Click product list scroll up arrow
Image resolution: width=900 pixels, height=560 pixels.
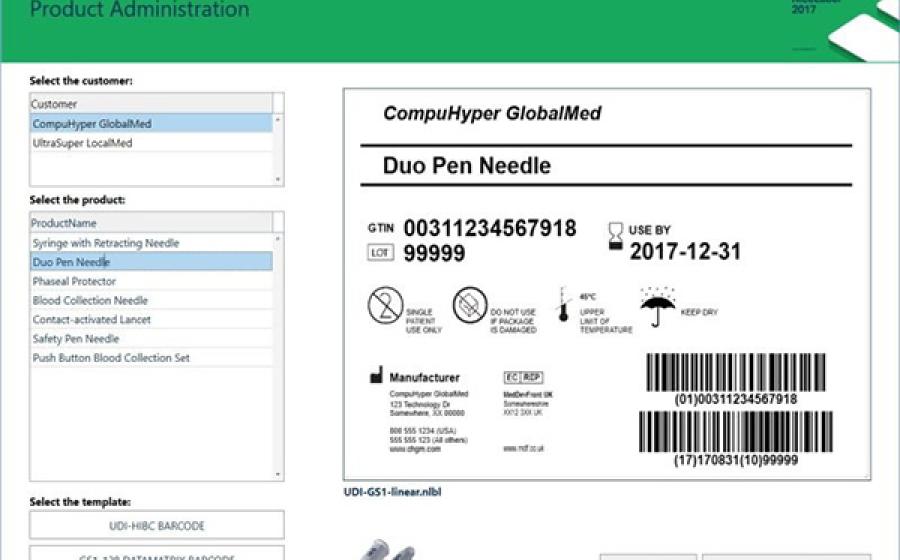tap(278, 239)
